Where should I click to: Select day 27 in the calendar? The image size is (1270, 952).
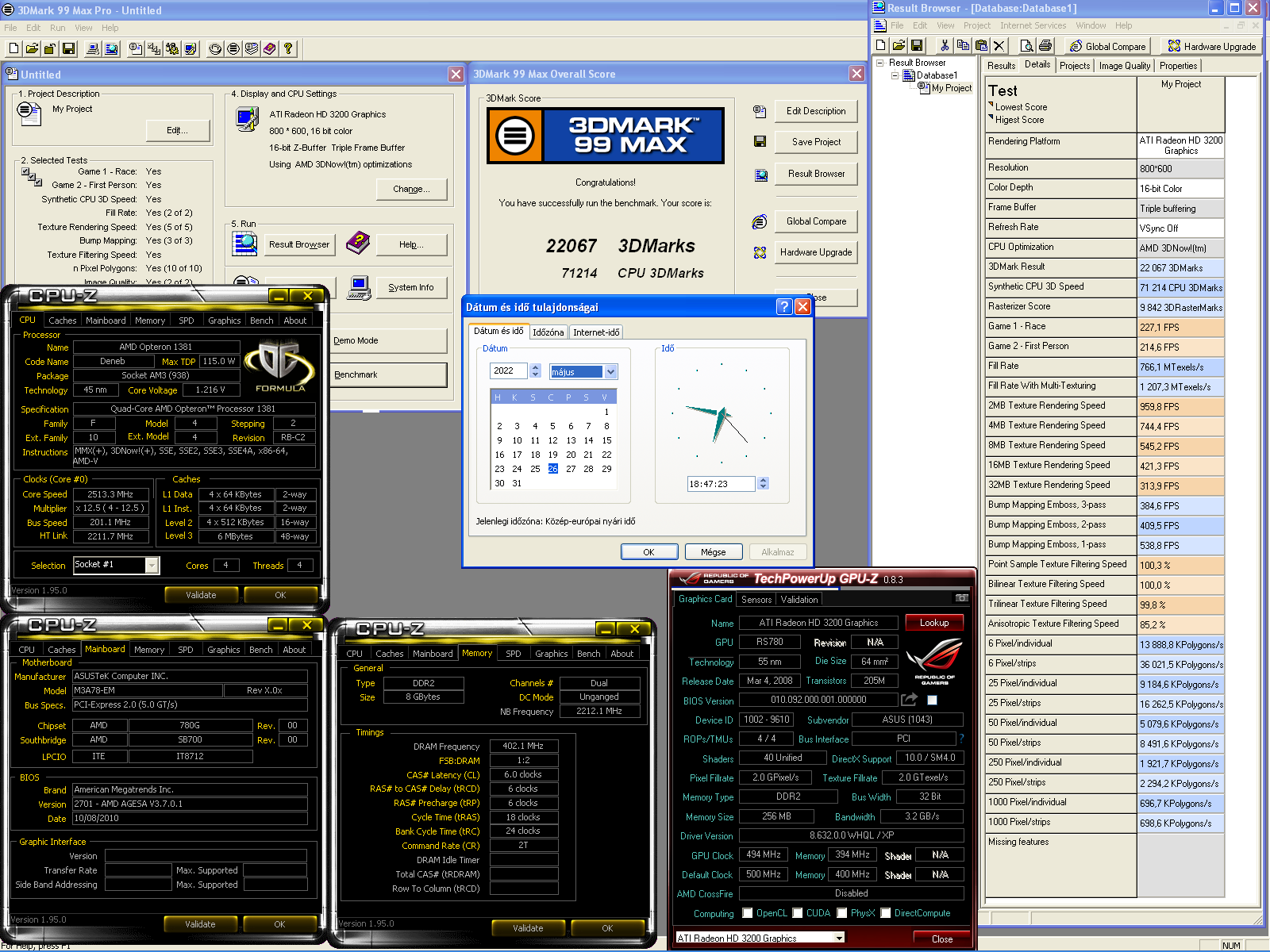[571, 469]
